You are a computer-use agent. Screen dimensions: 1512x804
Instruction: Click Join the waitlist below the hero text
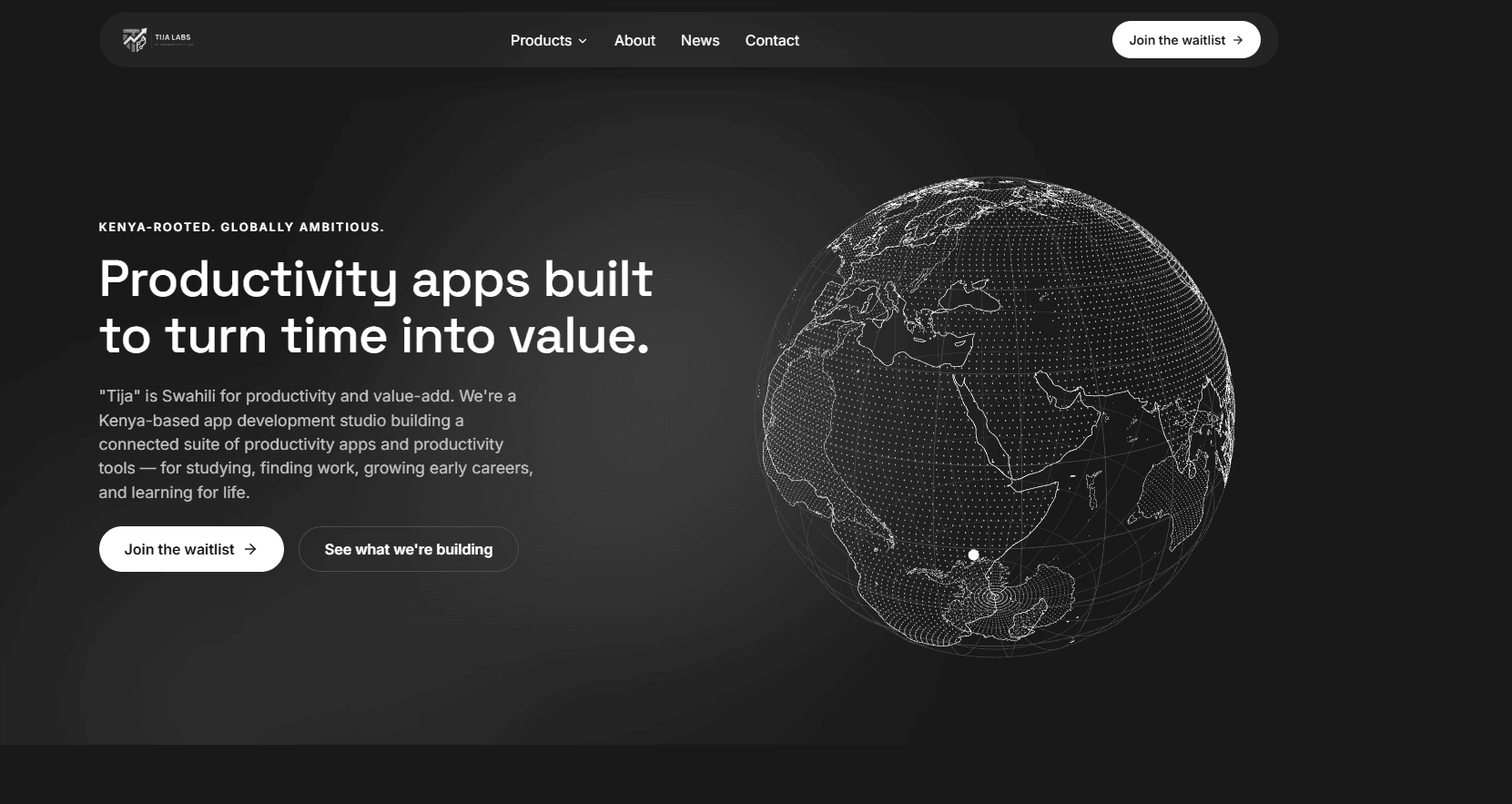191,549
